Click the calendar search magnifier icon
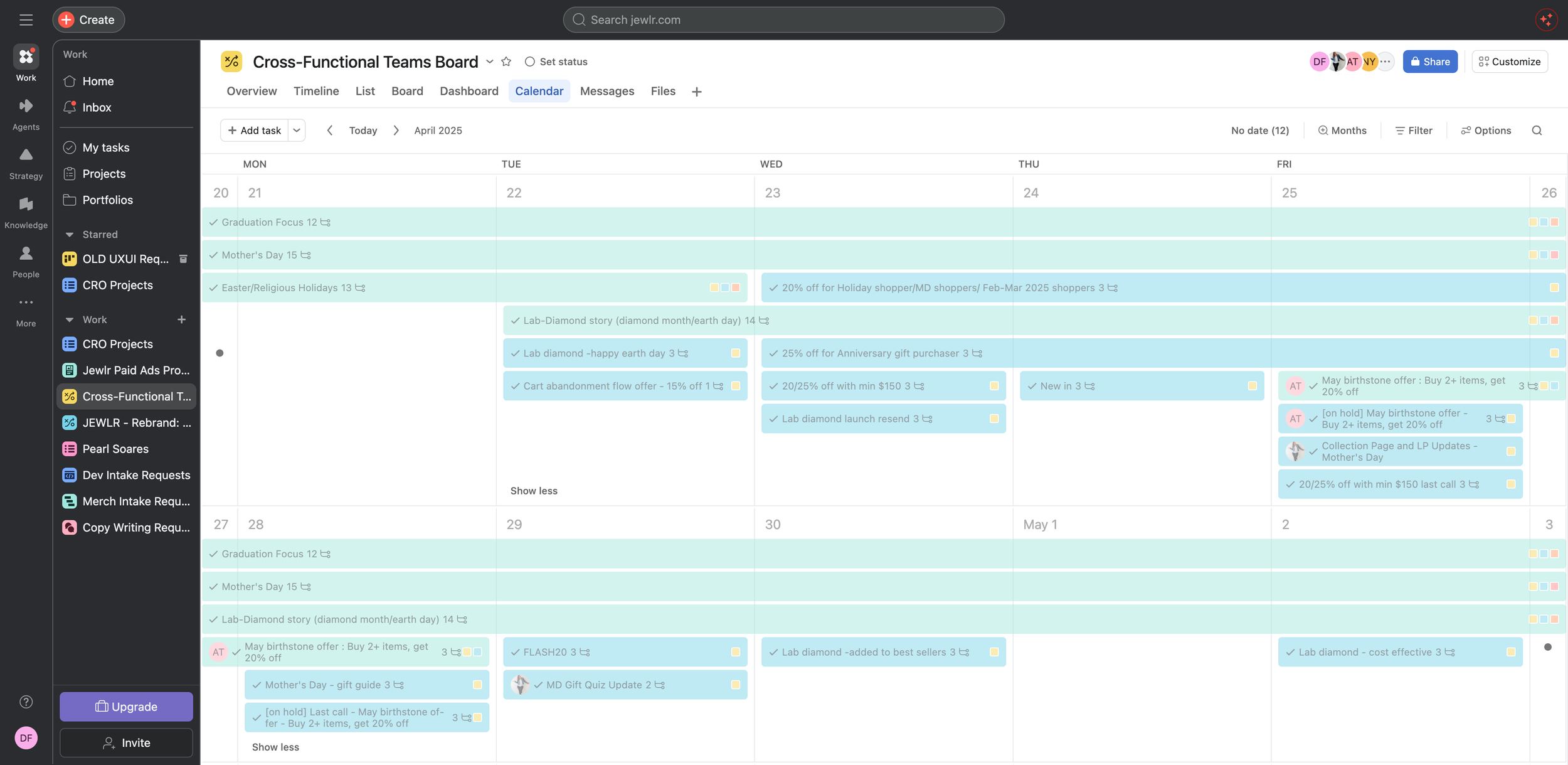 [x=1537, y=131]
